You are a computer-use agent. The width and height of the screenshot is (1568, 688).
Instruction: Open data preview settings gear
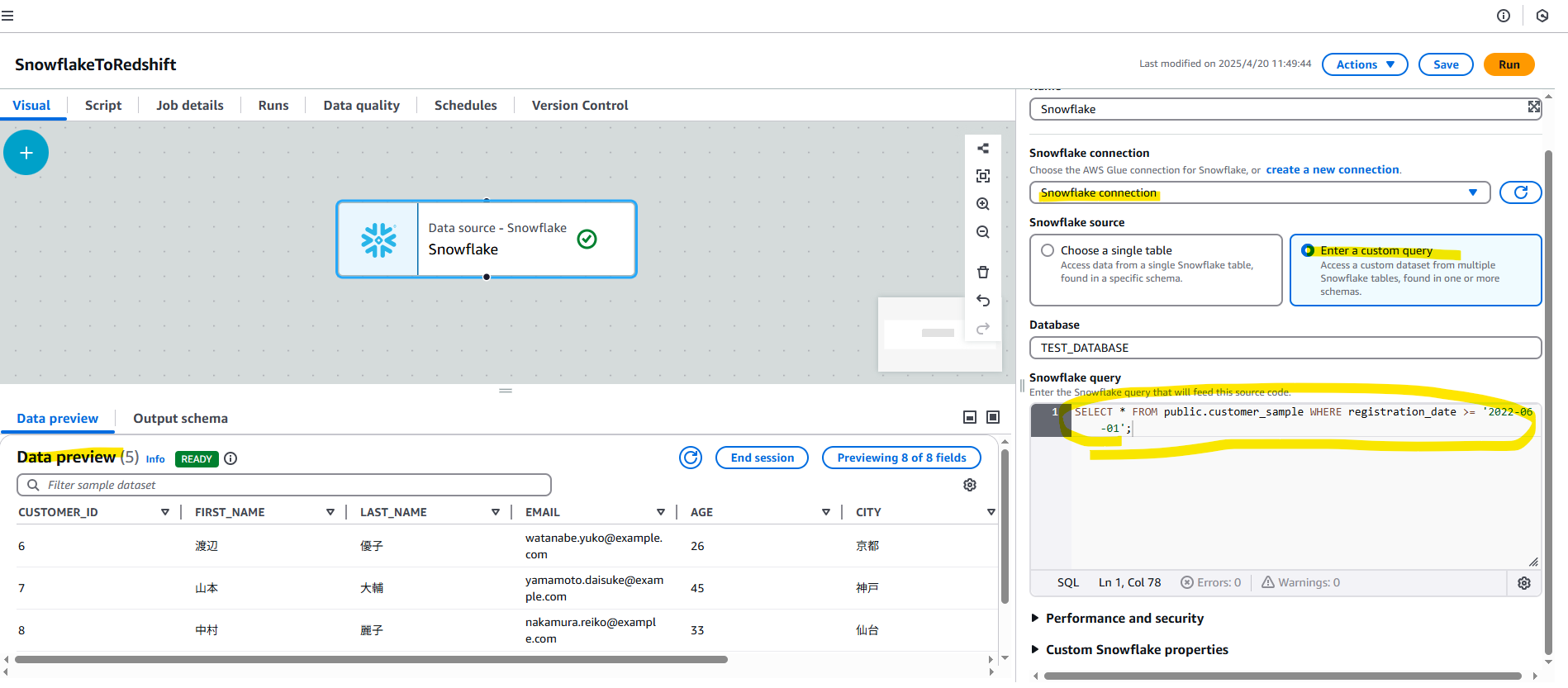(x=970, y=485)
